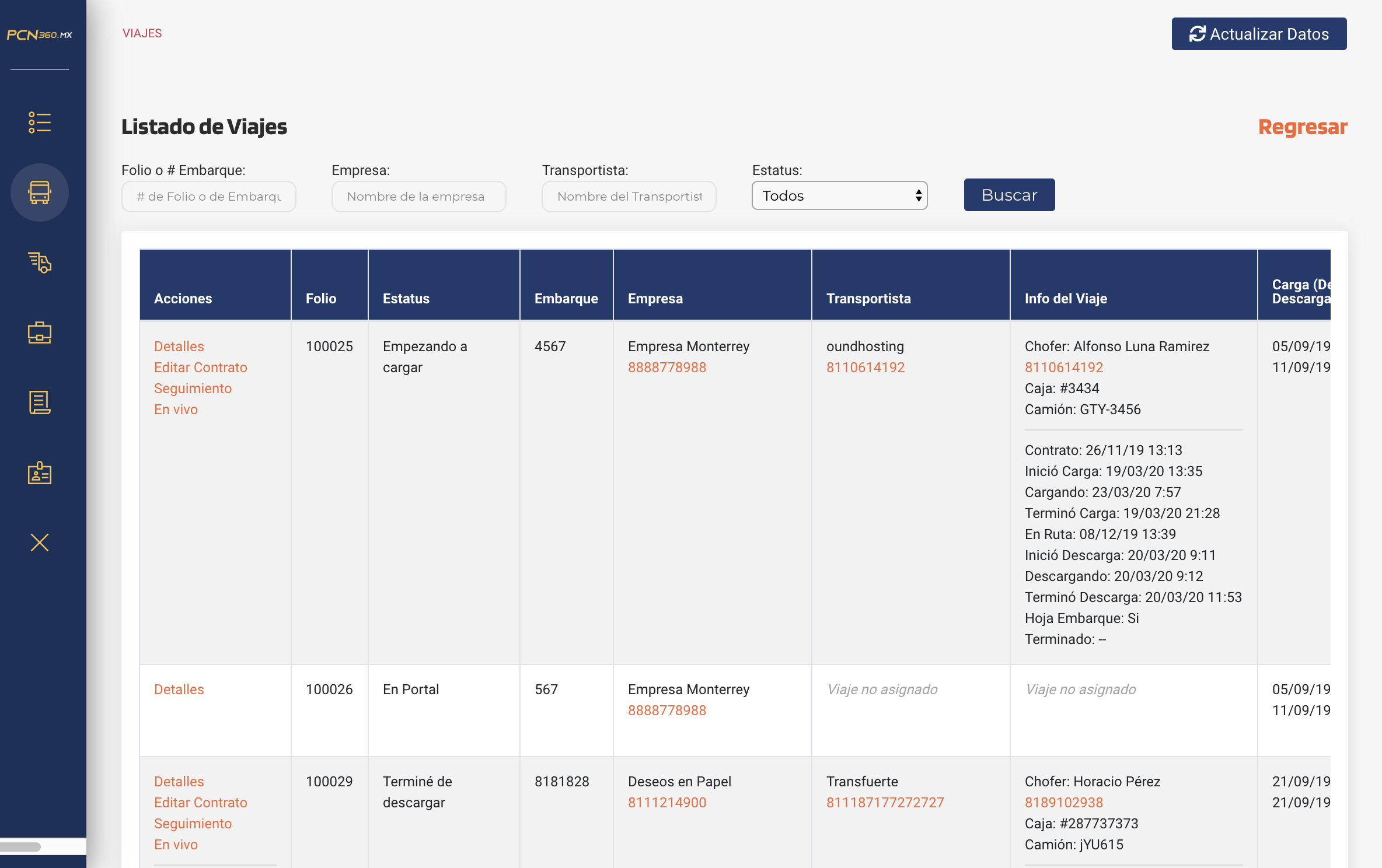Open the delivery truck sidebar icon
The height and width of the screenshot is (868, 1382).
[40, 262]
